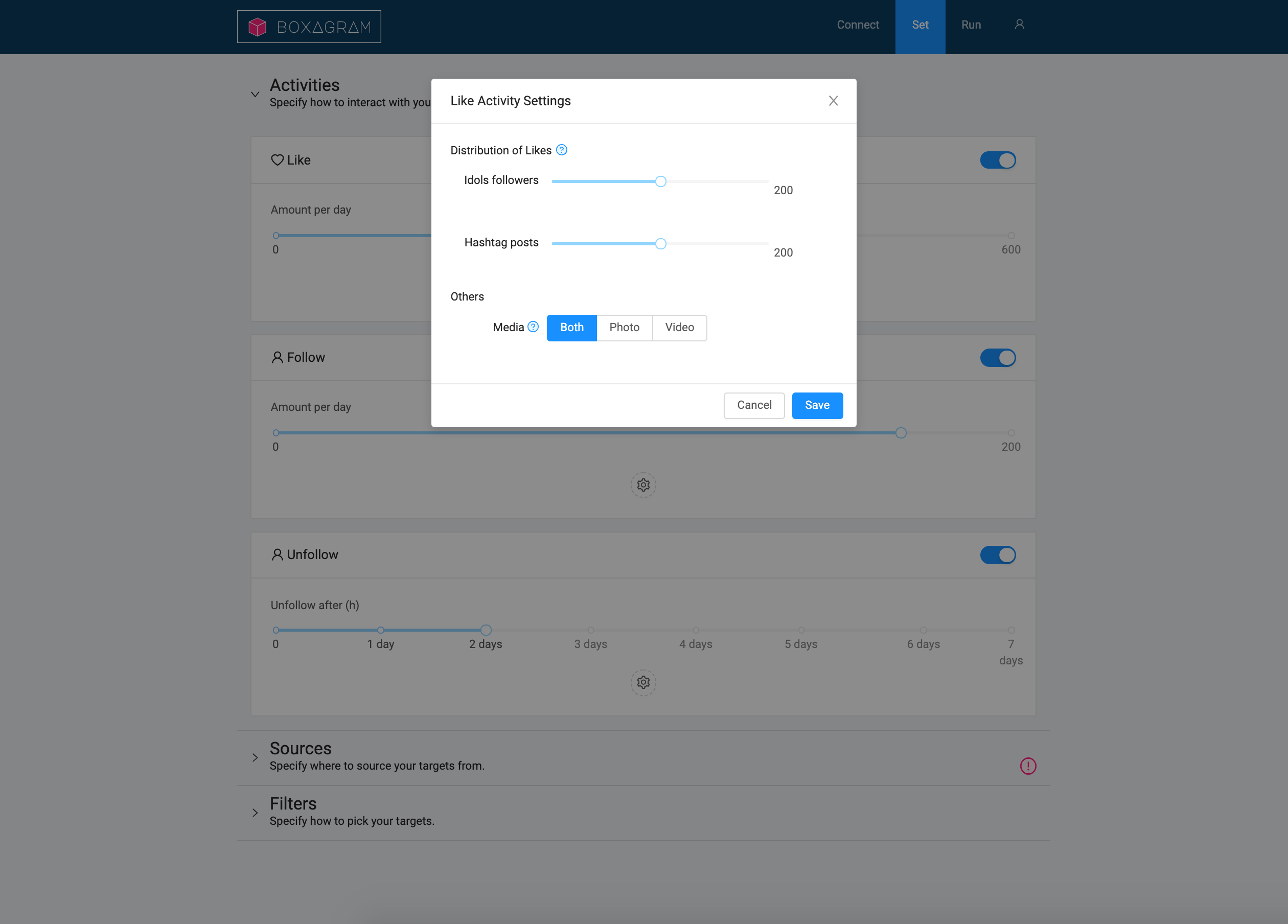Click the Boxagram cube logo
Image resolution: width=1288 pixels, height=924 pixels.
(257, 27)
